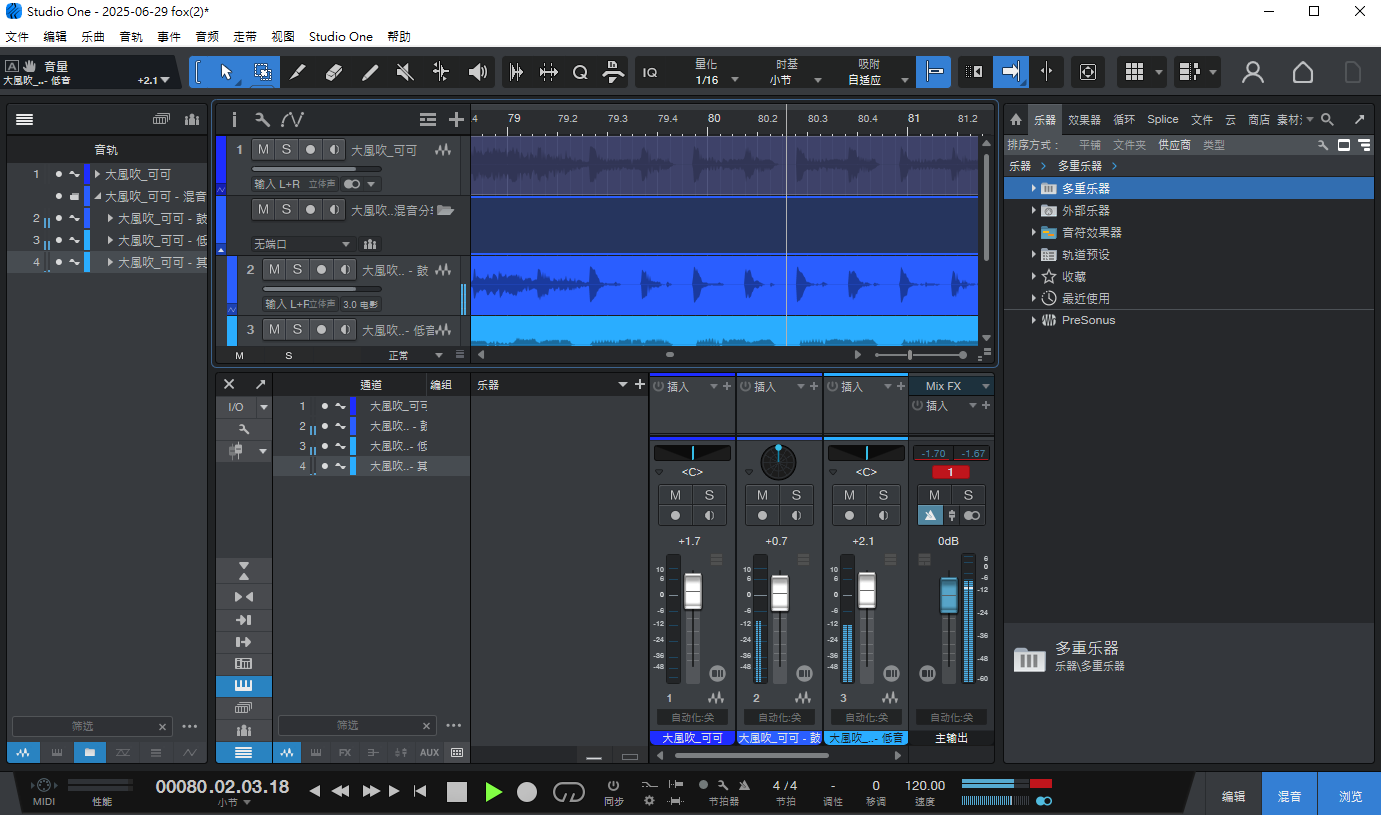Choose the Eraser tool
Image resolution: width=1381 pixels, height=815 pixels.
(334, 72)
